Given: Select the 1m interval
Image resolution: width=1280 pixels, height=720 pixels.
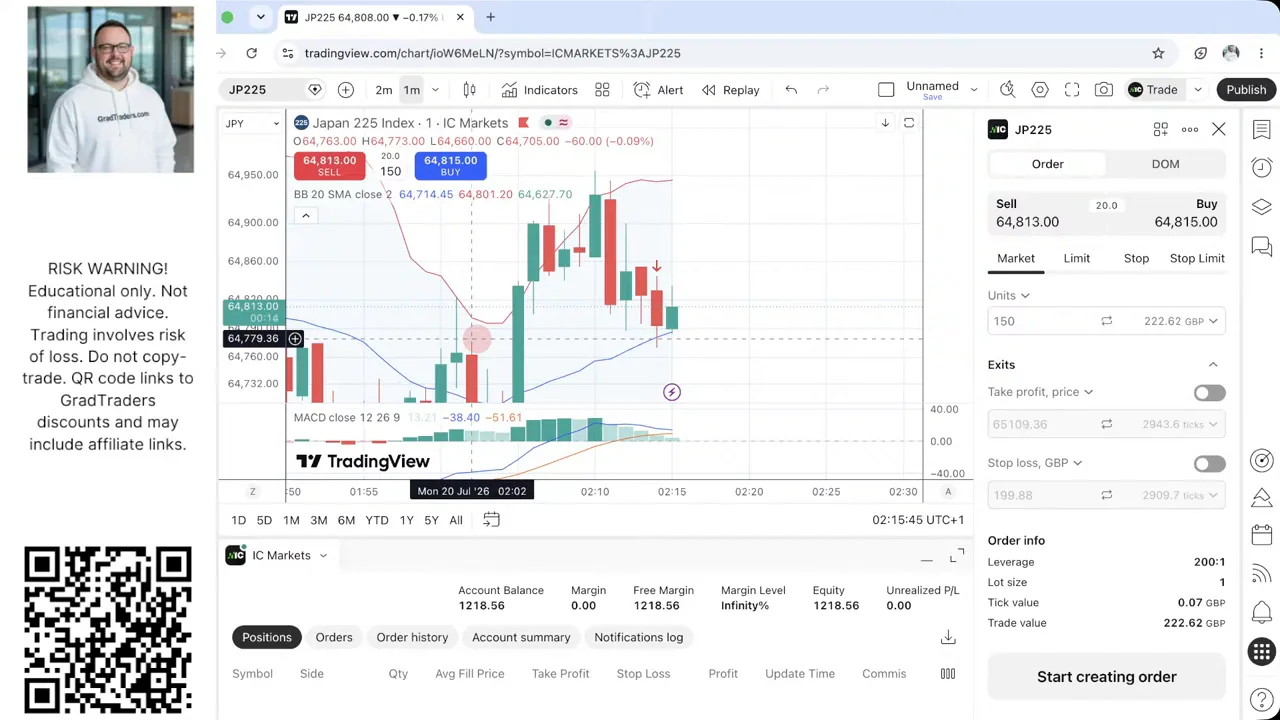Looking at the screenshot, I should coord(412,90).
